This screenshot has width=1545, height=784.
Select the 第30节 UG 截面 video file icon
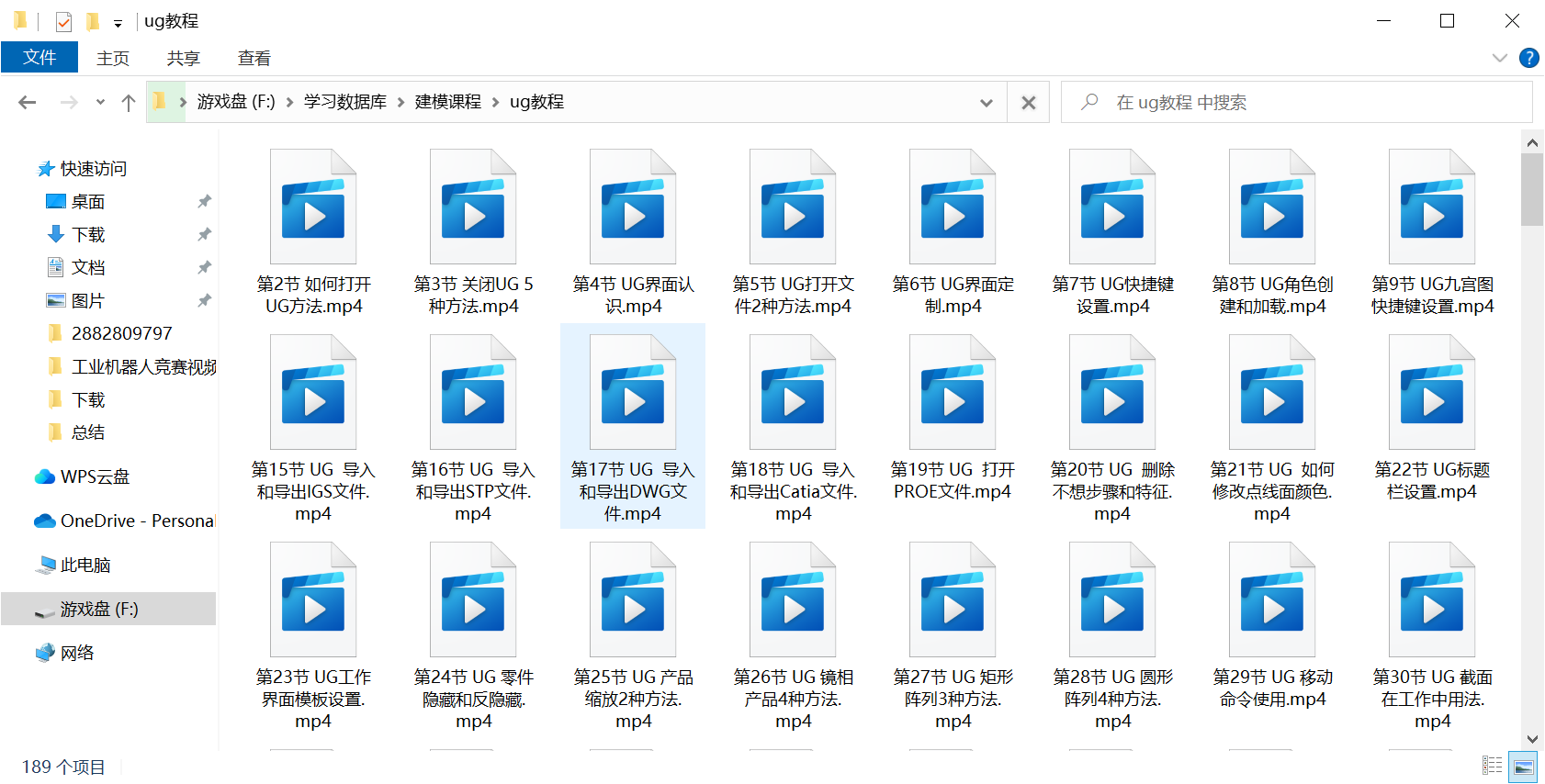click(1432, 600)
